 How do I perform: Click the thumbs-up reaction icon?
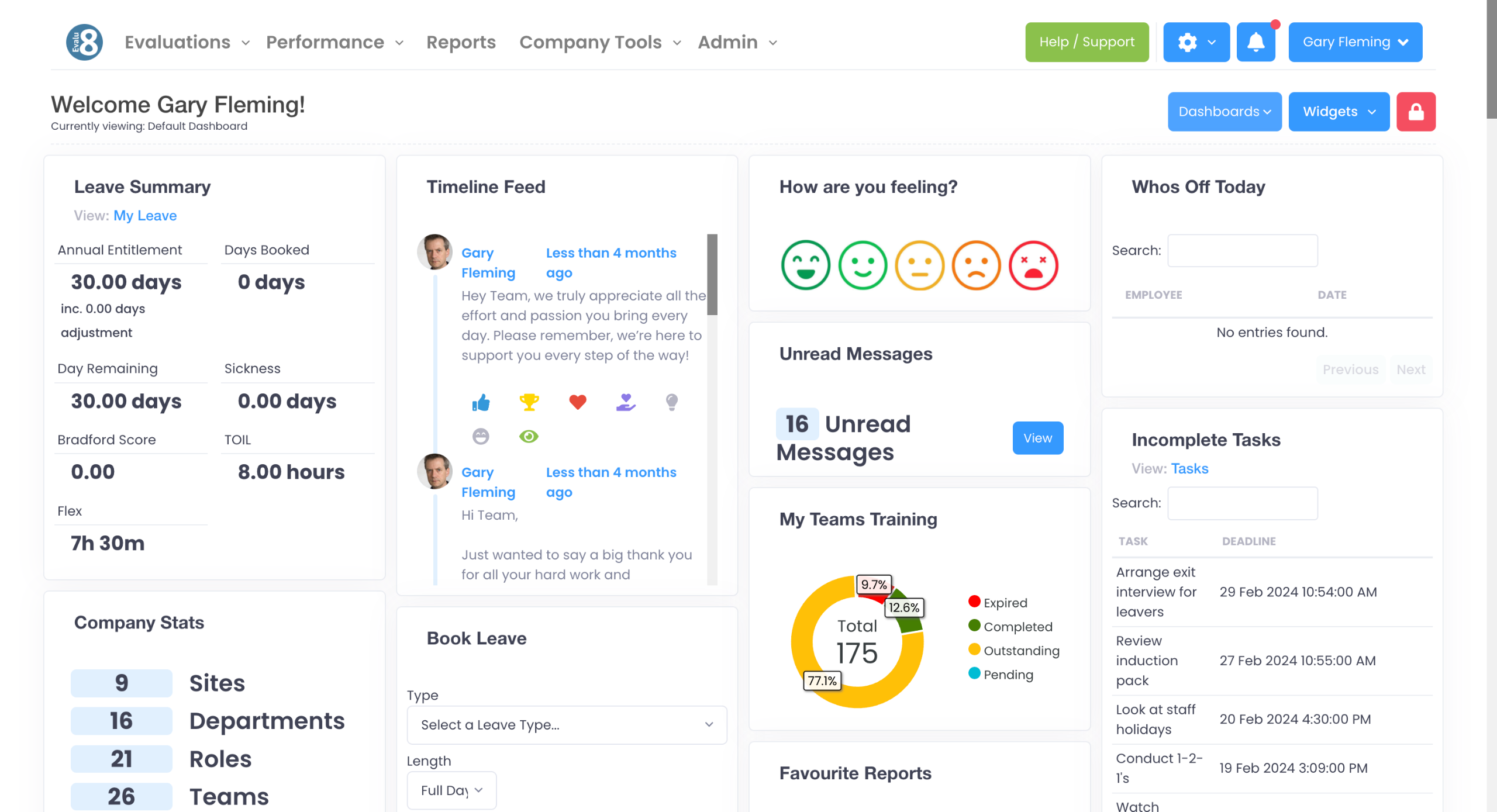tap(481, 402)
